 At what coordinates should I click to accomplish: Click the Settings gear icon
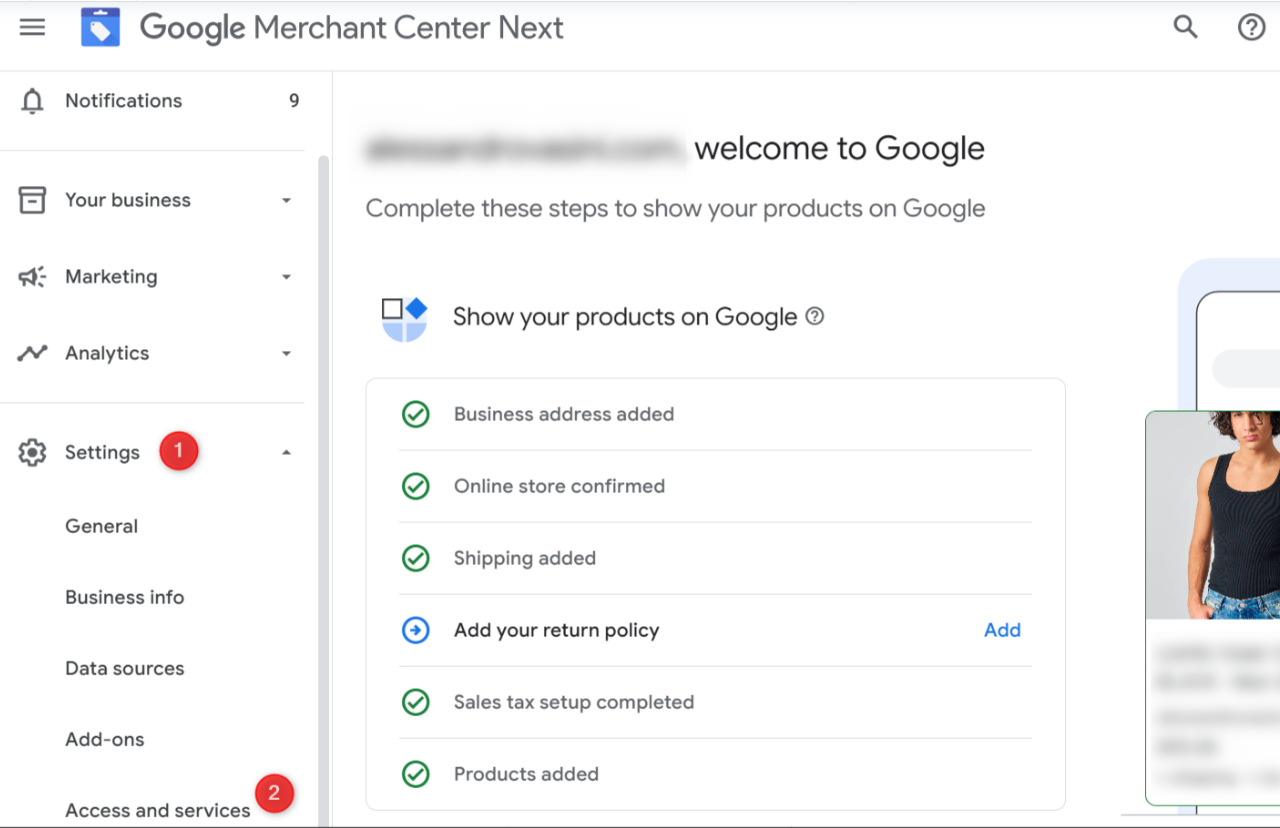33,453
